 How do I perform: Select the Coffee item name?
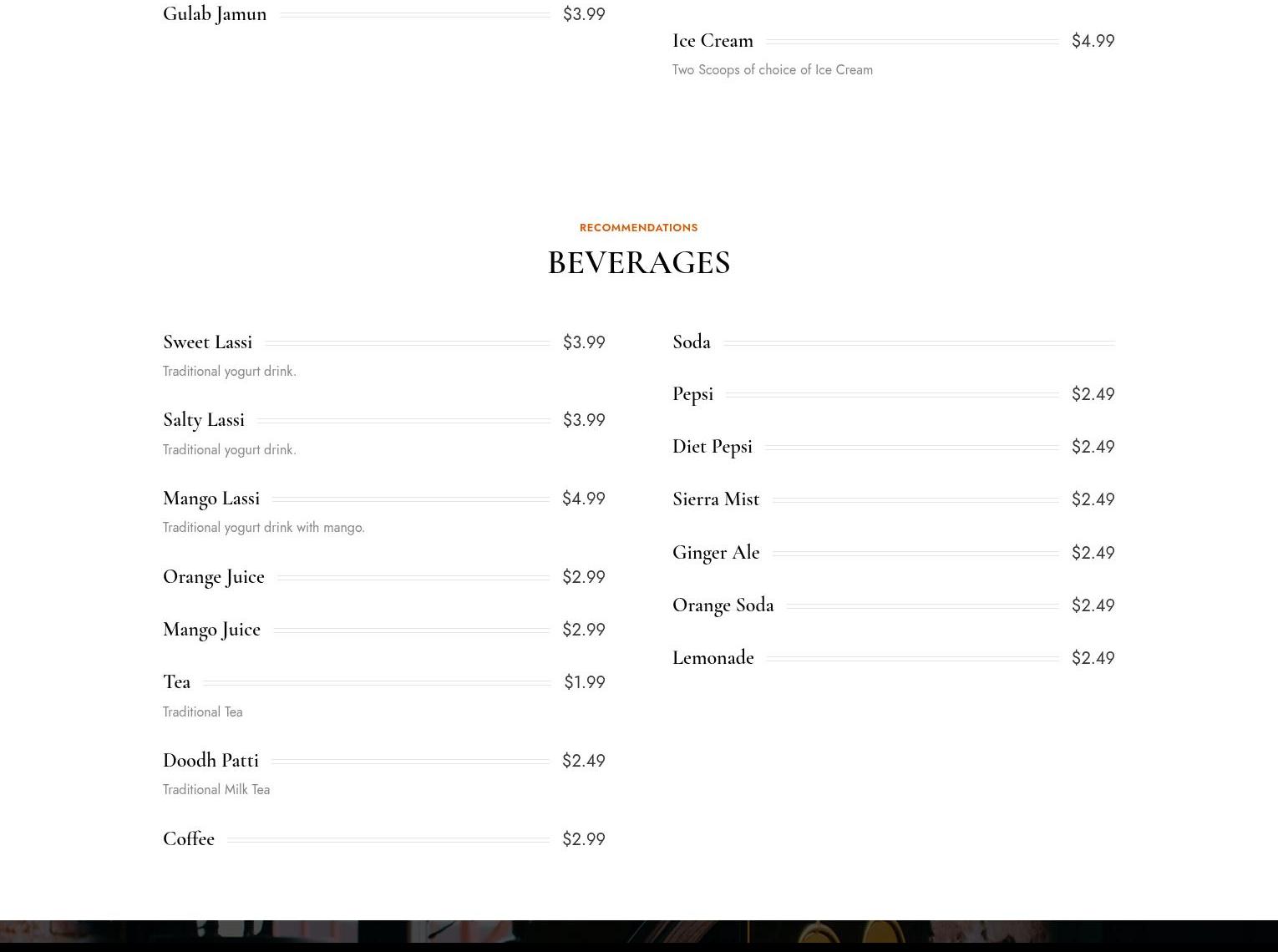[x=189, y=839]
